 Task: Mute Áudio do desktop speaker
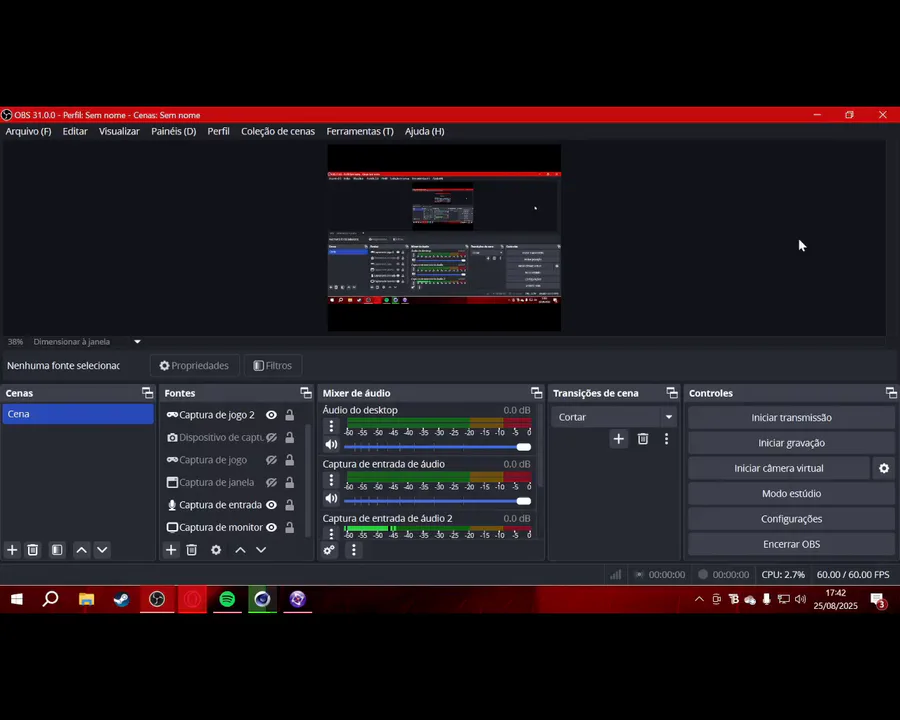pyautogui.click(x=331, y=444)
